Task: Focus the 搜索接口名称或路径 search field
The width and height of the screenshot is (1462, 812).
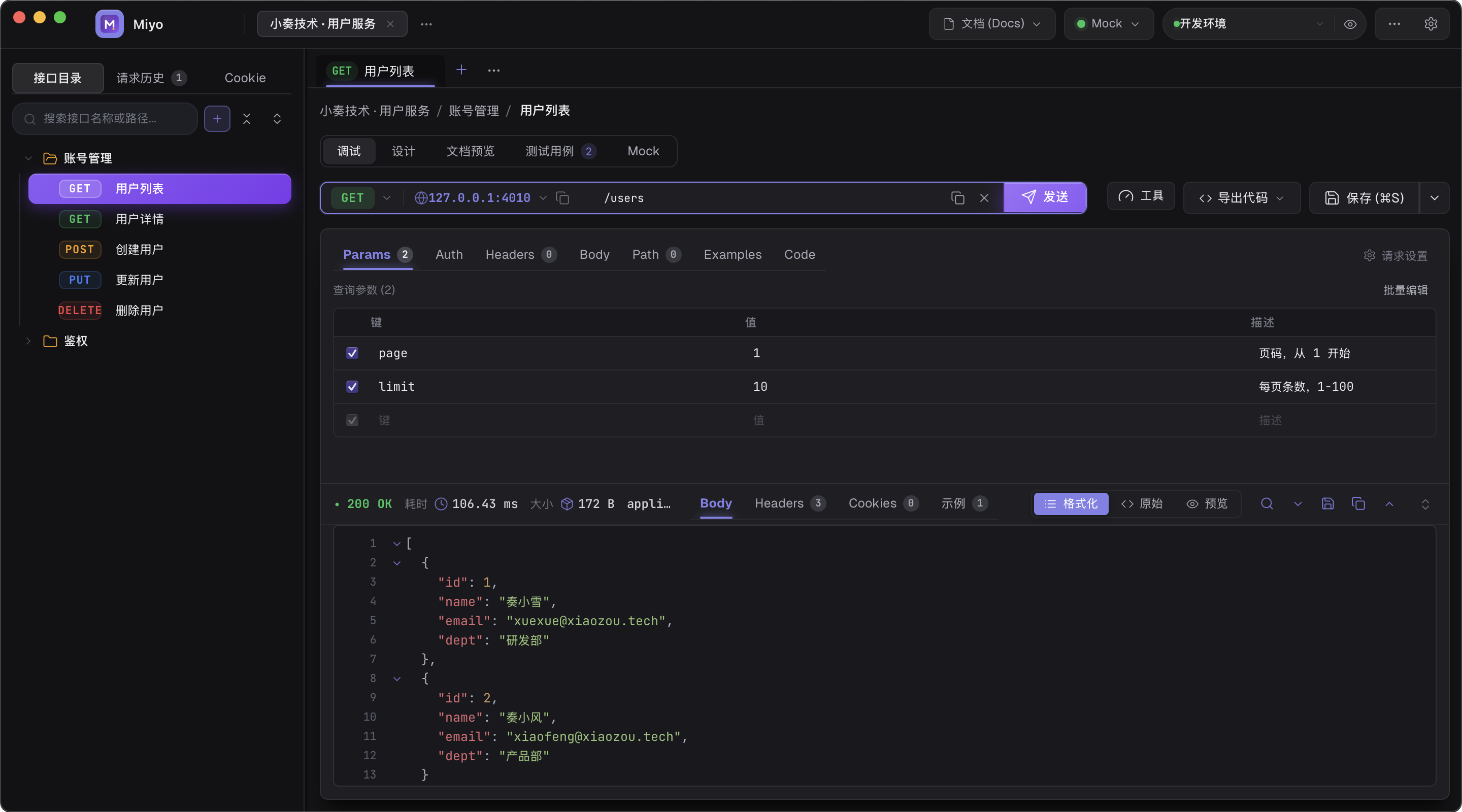Action: [105, 119]
